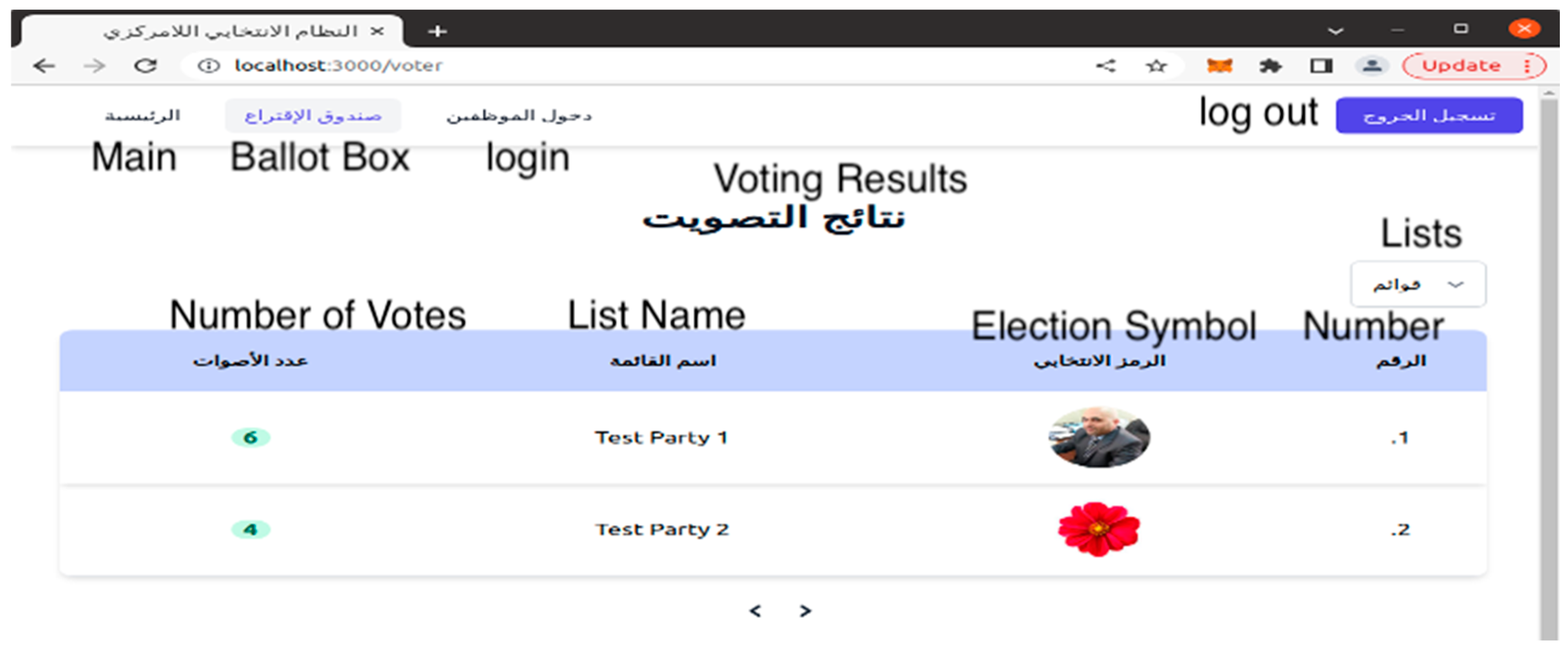Open the browser profile avatar
Viewport: 1568px width, 651px height.
click(x=1371, y=66)
